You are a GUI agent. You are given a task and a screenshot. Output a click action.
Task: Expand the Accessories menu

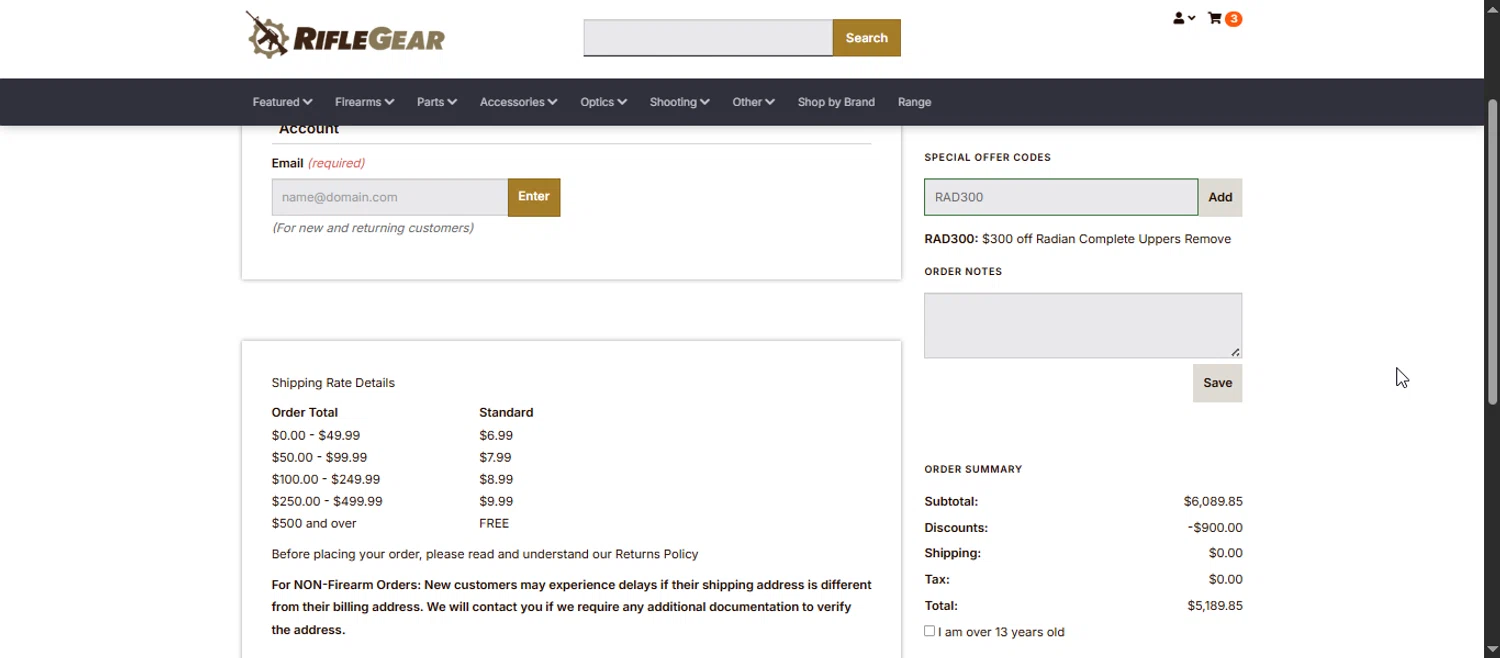click(x=518, y=102)
